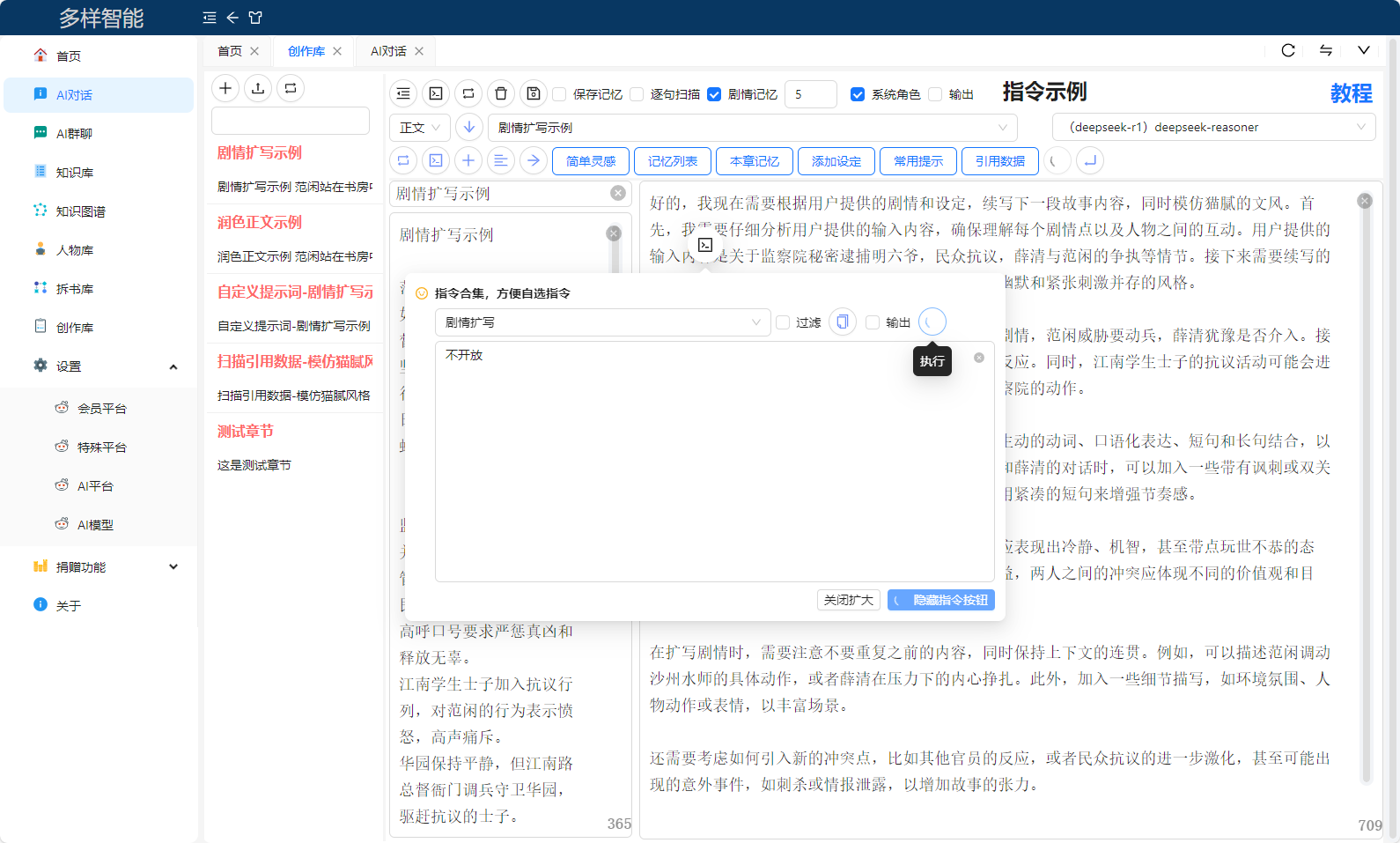The image size is (1400, 843).
Task: Click the 简单灵感 button
Action: (x=591, y=161)
